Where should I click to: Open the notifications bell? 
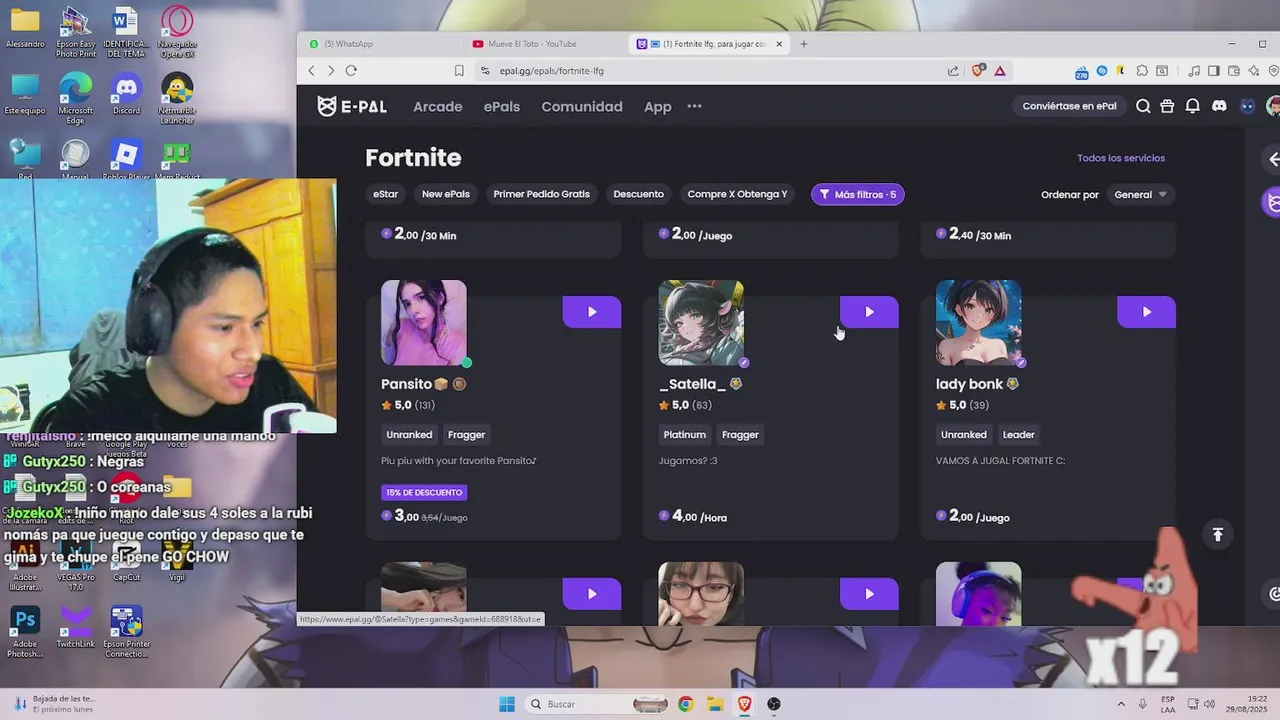(1192, 106)
